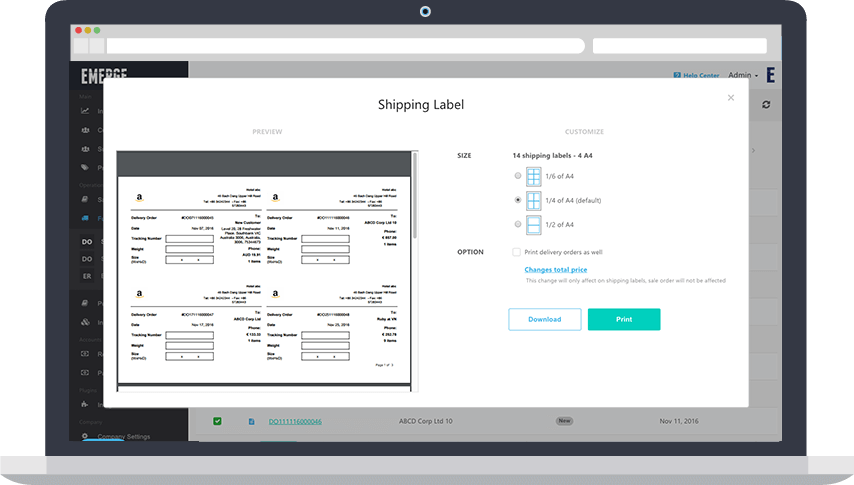Select the 1/6 of A4 size option
854x485 pixels.
517,175
